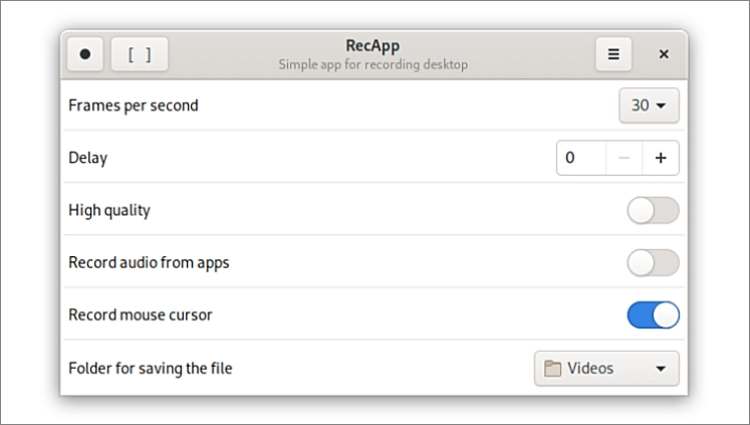Click the Record audio from apps label
750x425 pixels.
pyautogui.click(x=149, y=263)
